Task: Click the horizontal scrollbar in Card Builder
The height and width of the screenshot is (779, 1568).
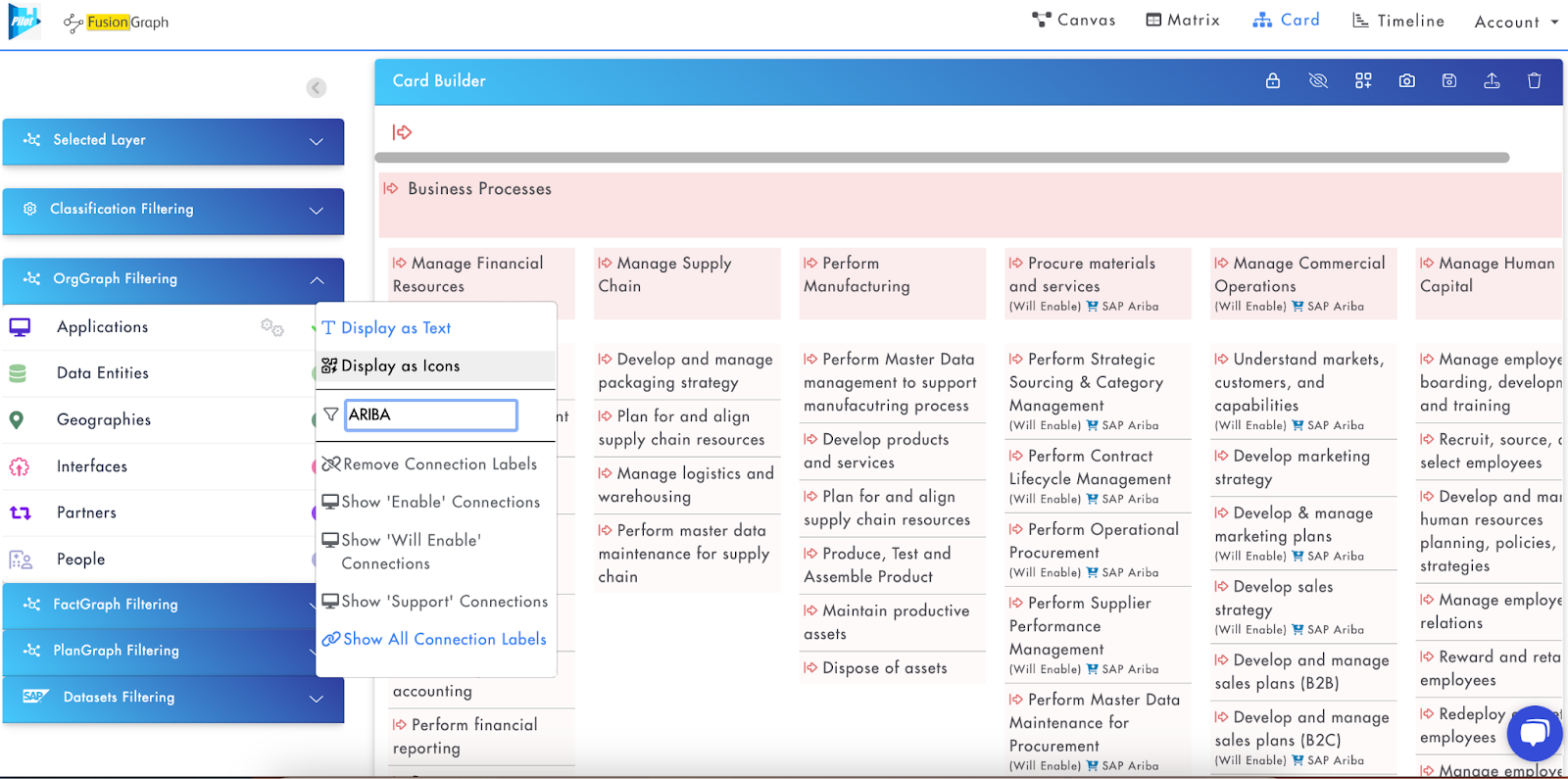Action: coord(942,158)
